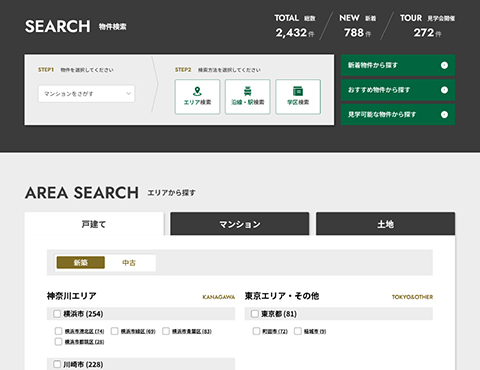Select the 学区検索 school district option
This screenshot has width=480, height=370.
298,97
